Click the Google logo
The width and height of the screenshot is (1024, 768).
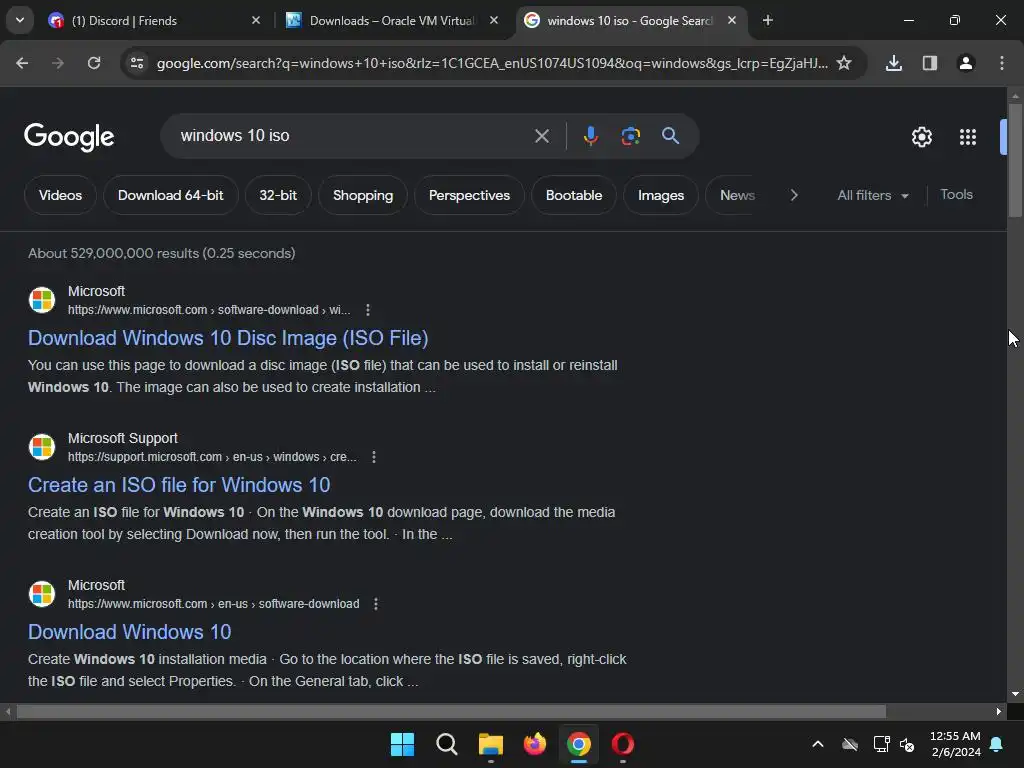pos(69,137)
